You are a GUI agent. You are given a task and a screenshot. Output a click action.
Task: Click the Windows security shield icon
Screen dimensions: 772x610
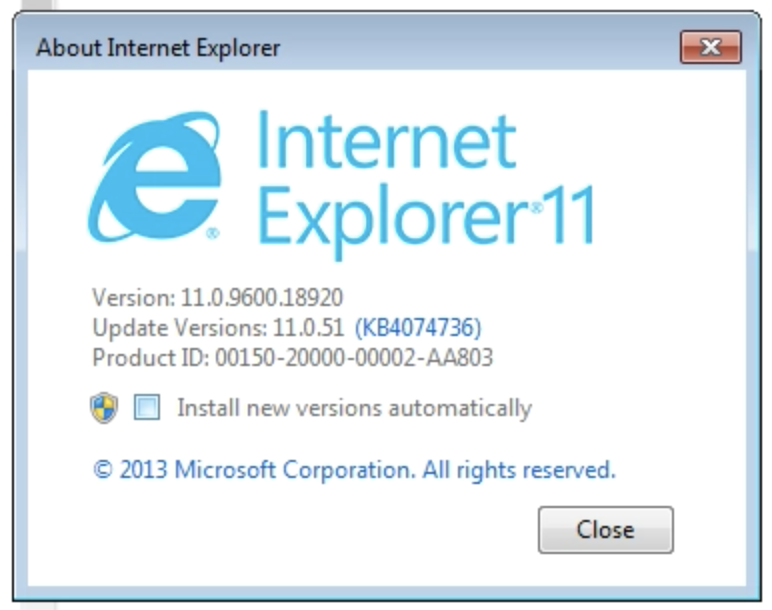pyautogui.click(x=104, y=408)
